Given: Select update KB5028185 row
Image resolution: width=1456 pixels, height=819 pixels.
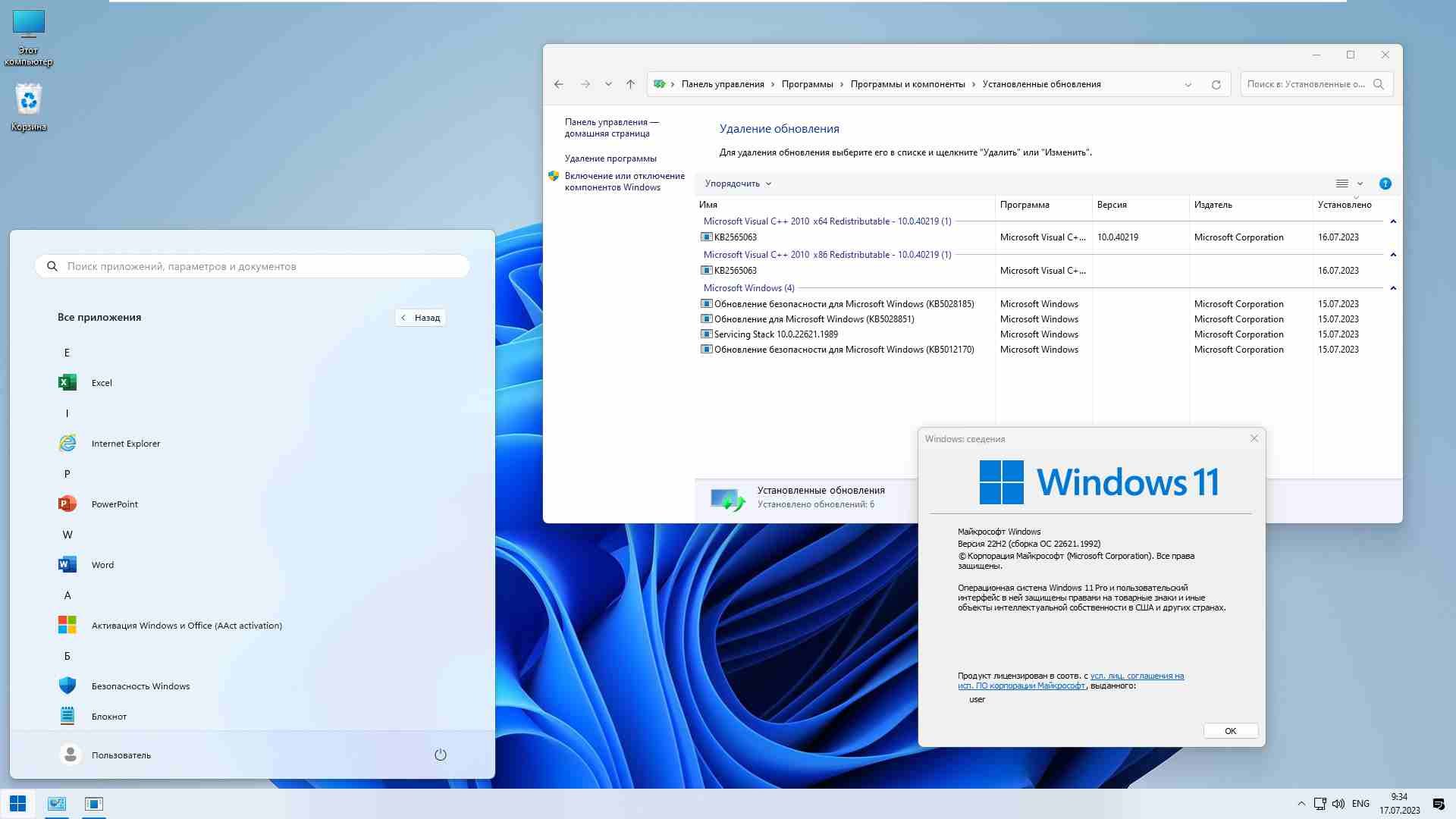Looking at the screenshot, I should [1046, 304].
